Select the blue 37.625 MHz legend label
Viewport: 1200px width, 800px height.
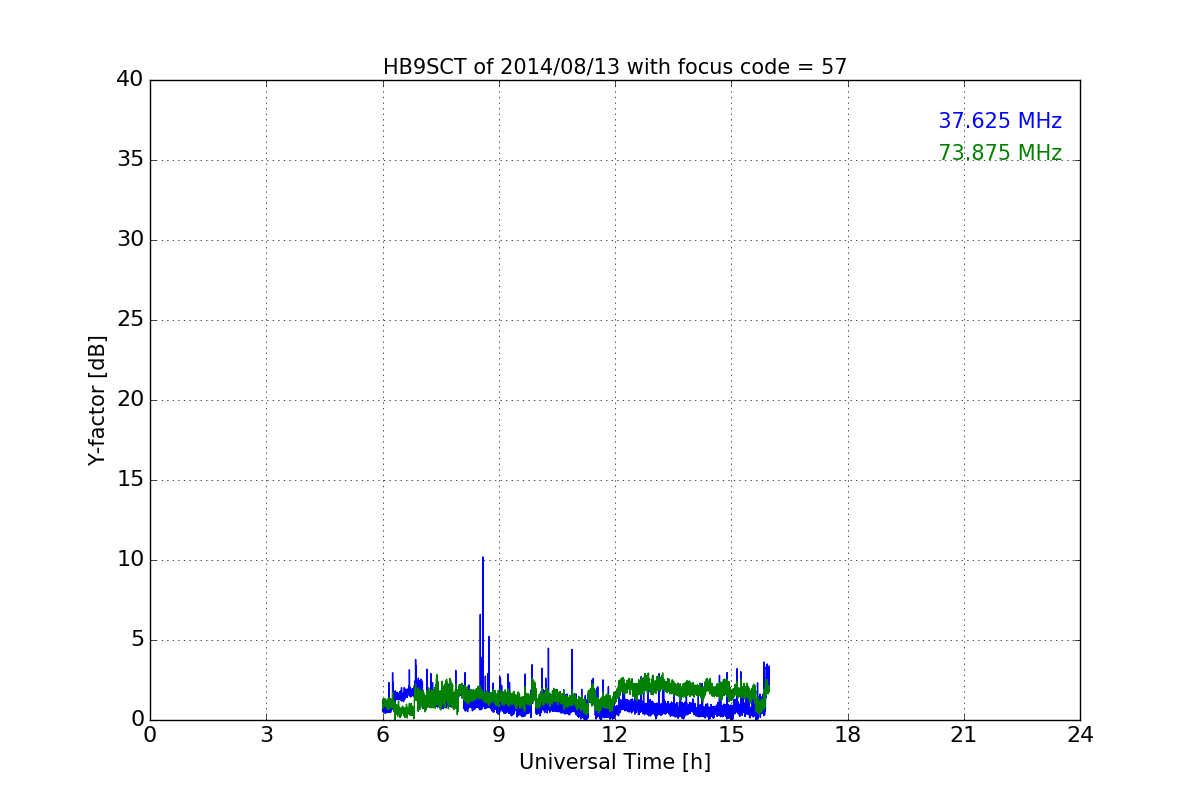tap(1000, 121)
